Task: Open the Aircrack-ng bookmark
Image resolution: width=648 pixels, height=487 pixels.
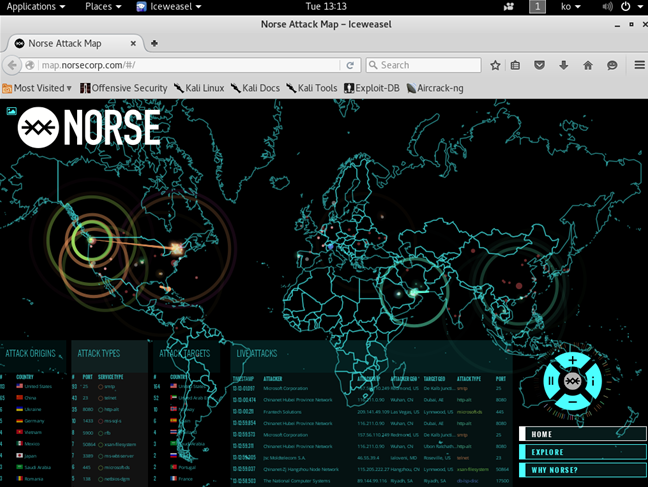Action: pos(435,88)
